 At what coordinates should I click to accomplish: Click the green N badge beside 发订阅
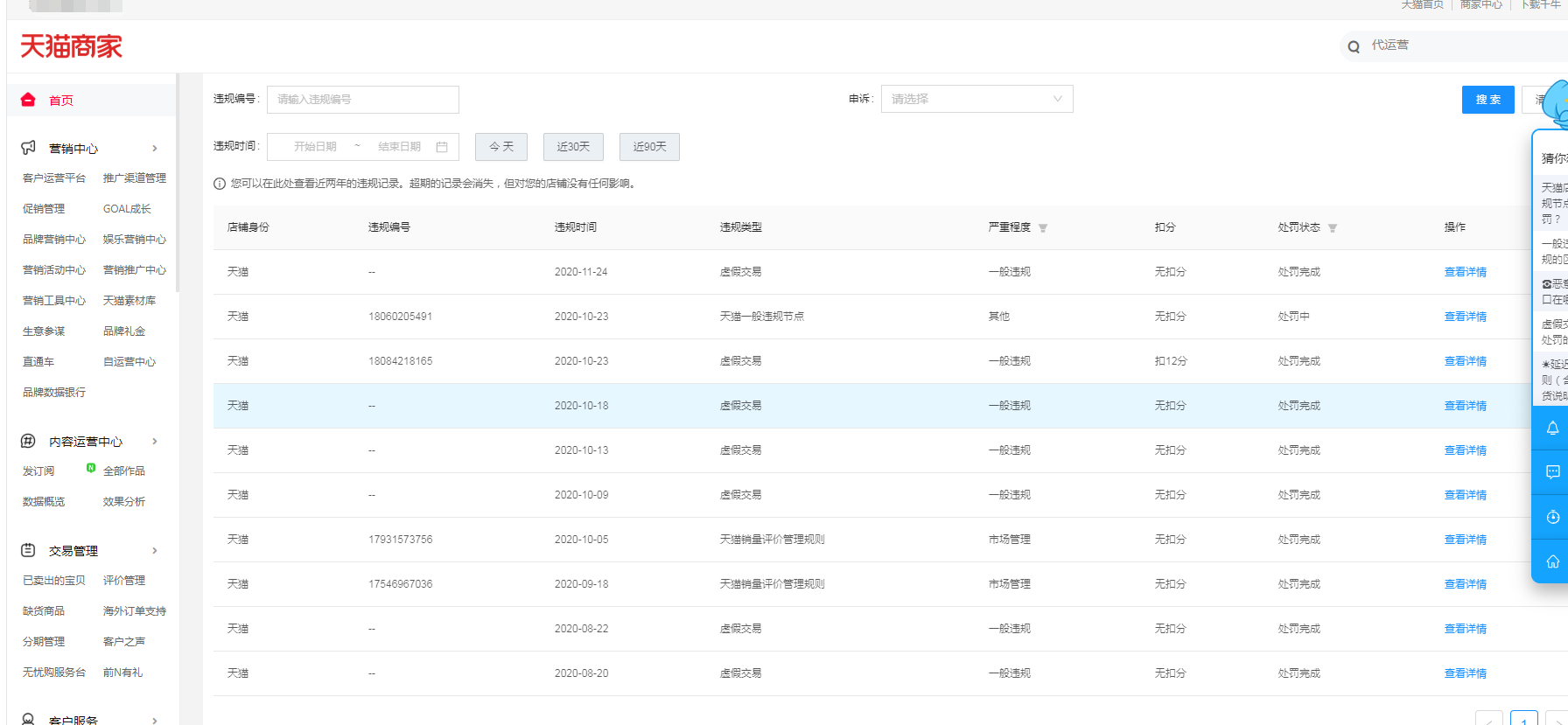click(91, 468)
